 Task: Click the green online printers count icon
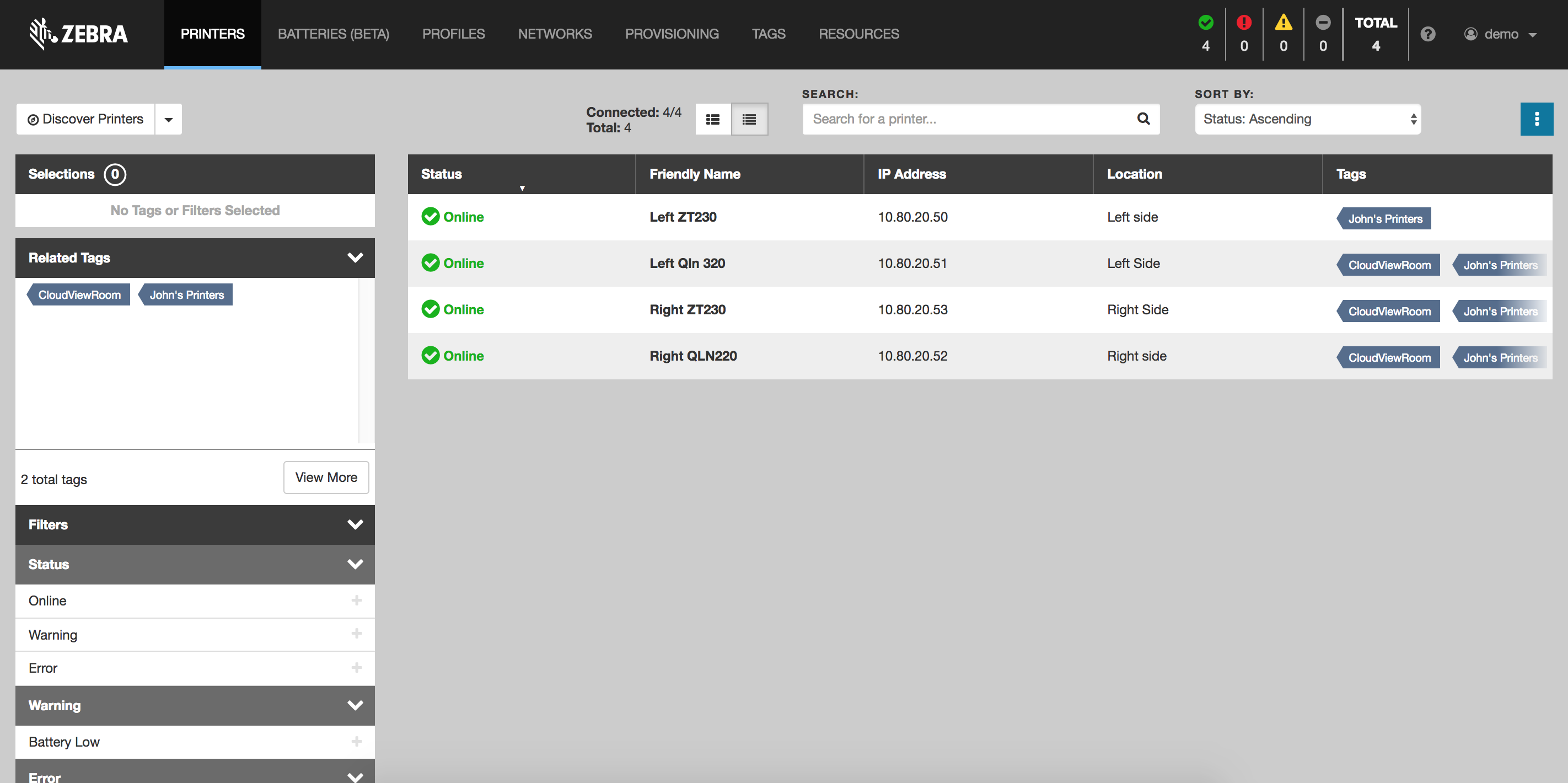click(1205, 23)
